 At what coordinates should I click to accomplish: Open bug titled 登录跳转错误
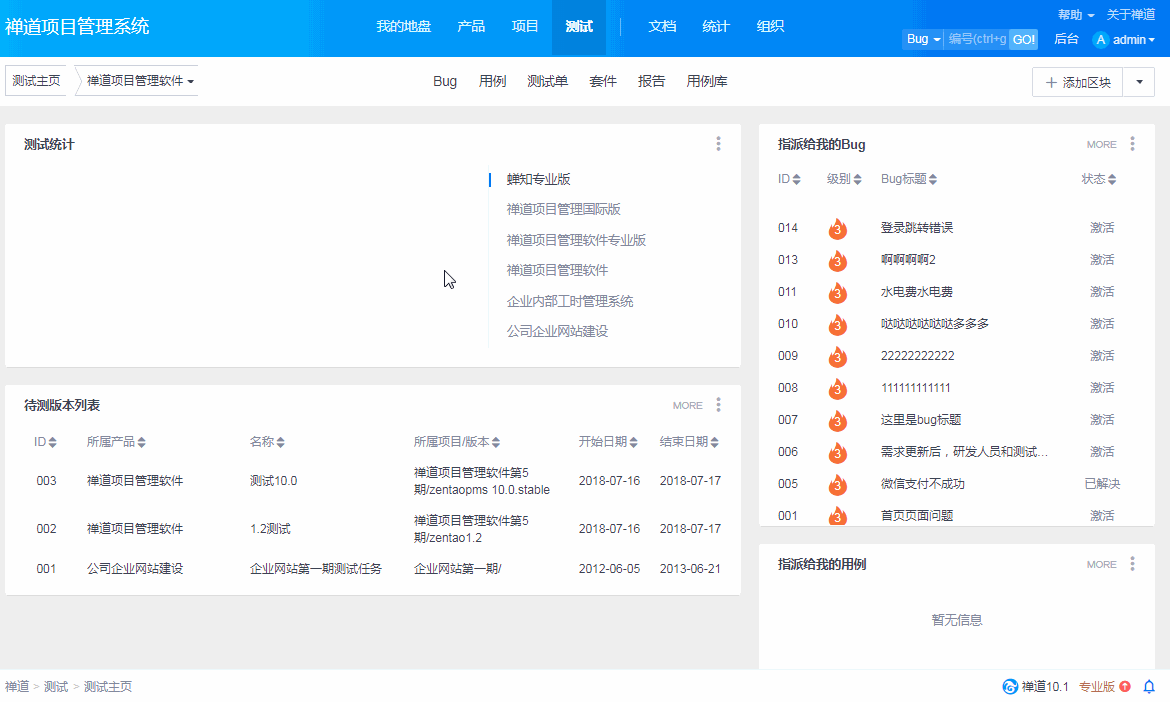coord(916,228)
